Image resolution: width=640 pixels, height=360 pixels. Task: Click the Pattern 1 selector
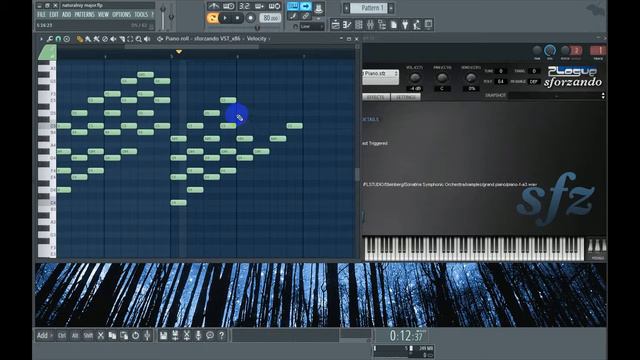(x=369, y=8)
